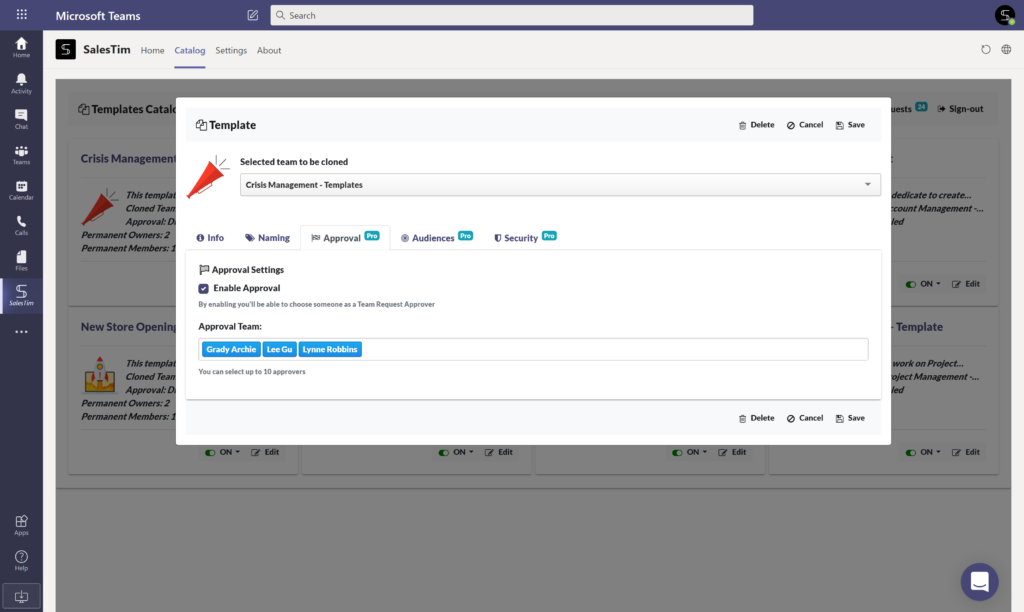The height and width of the screenshot is (612, 1024).
Task: Open the SalesTim Settings tab
Action: click(x=231, y=50)
